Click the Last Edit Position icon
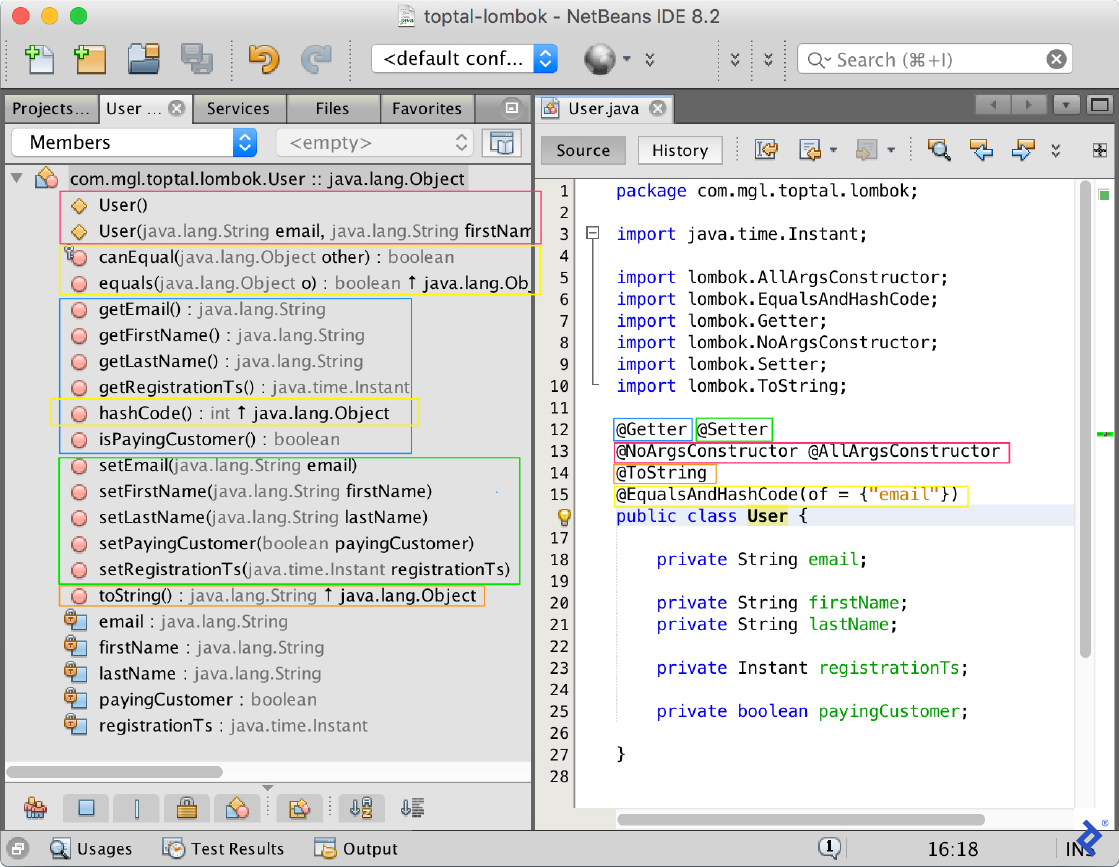This screenshot has height=867, width=1119. tap(765, 150)
